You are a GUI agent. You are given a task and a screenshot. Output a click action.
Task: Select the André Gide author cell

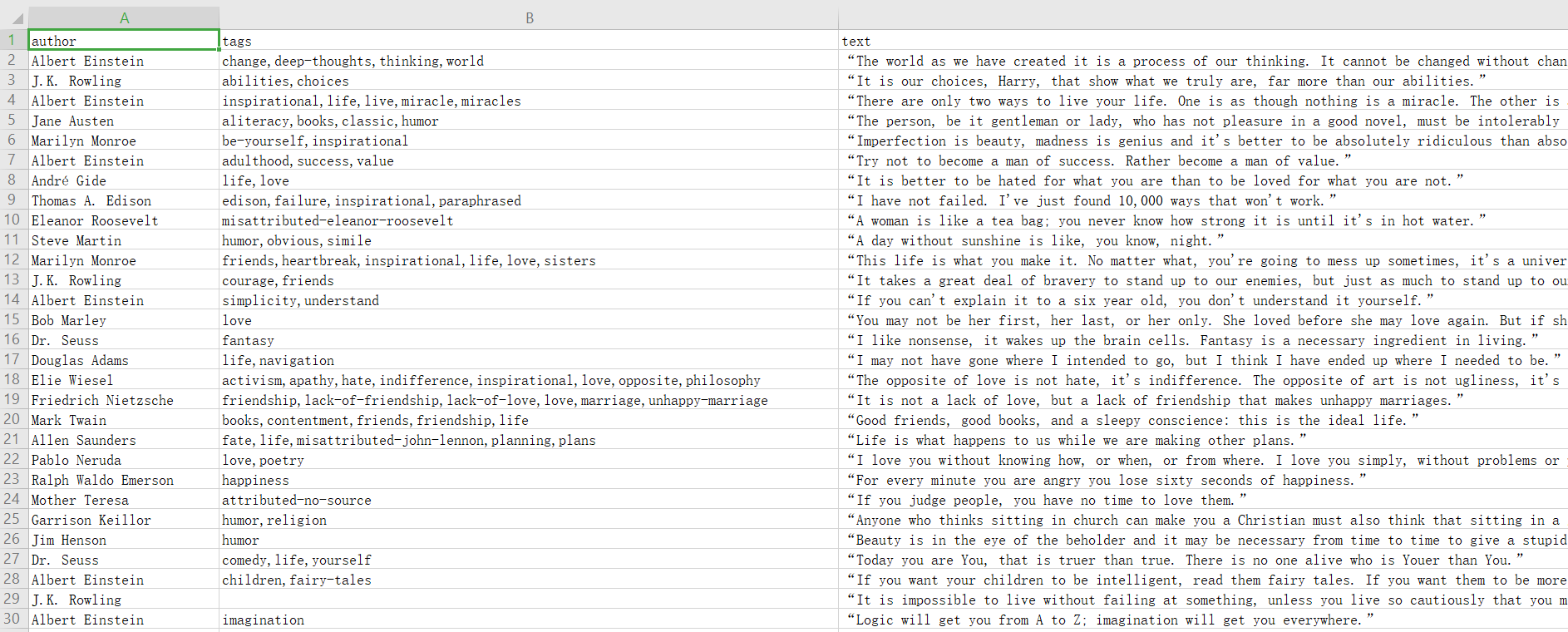124,180
